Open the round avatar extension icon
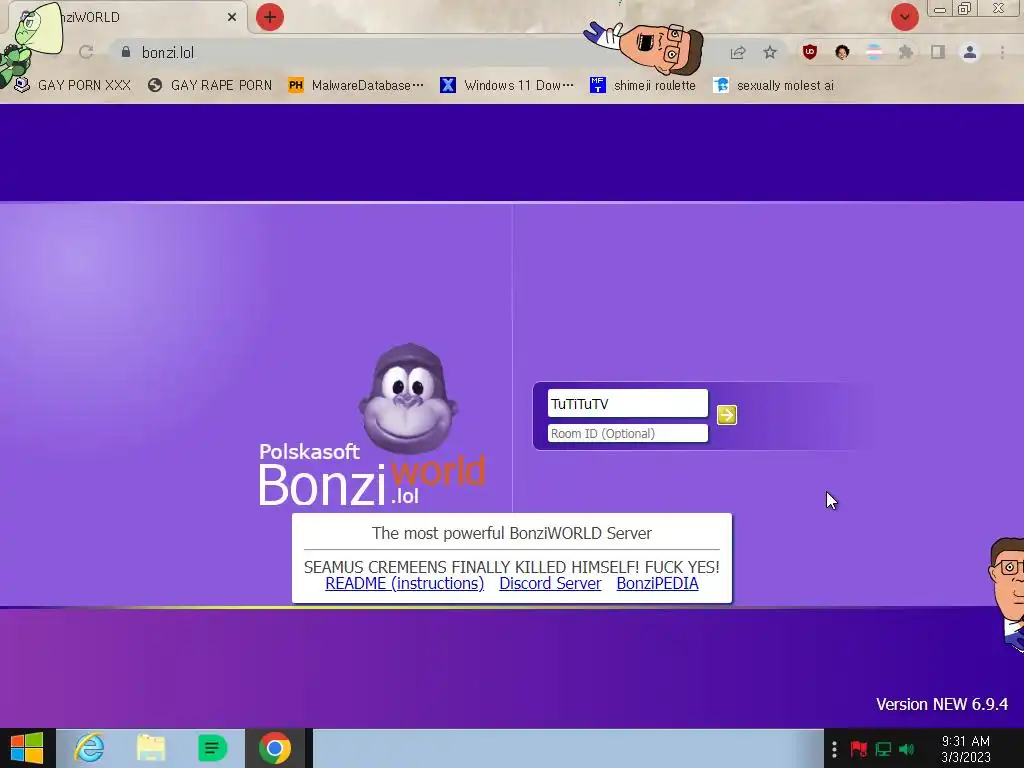Screen dimensions: 1024x768 842,52
